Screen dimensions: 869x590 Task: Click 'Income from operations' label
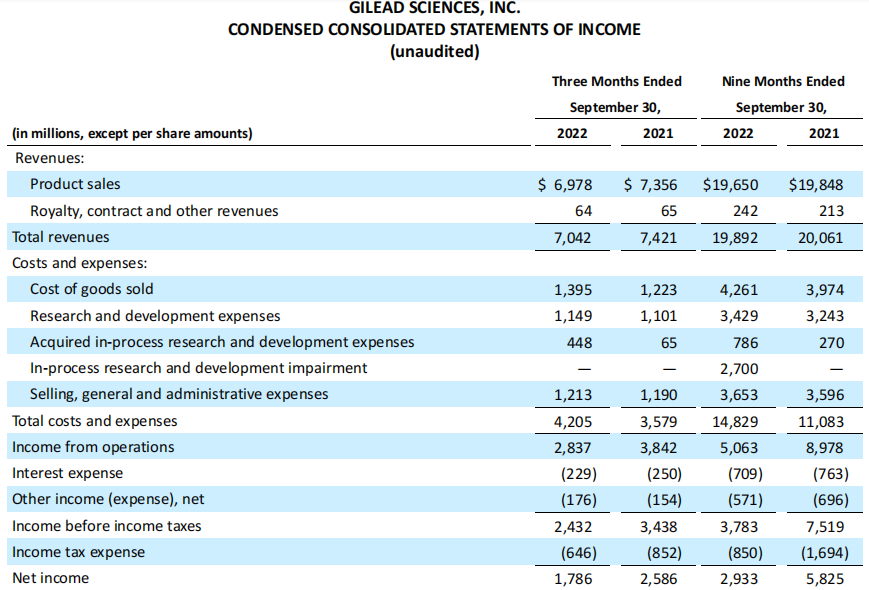pos(93,447)
